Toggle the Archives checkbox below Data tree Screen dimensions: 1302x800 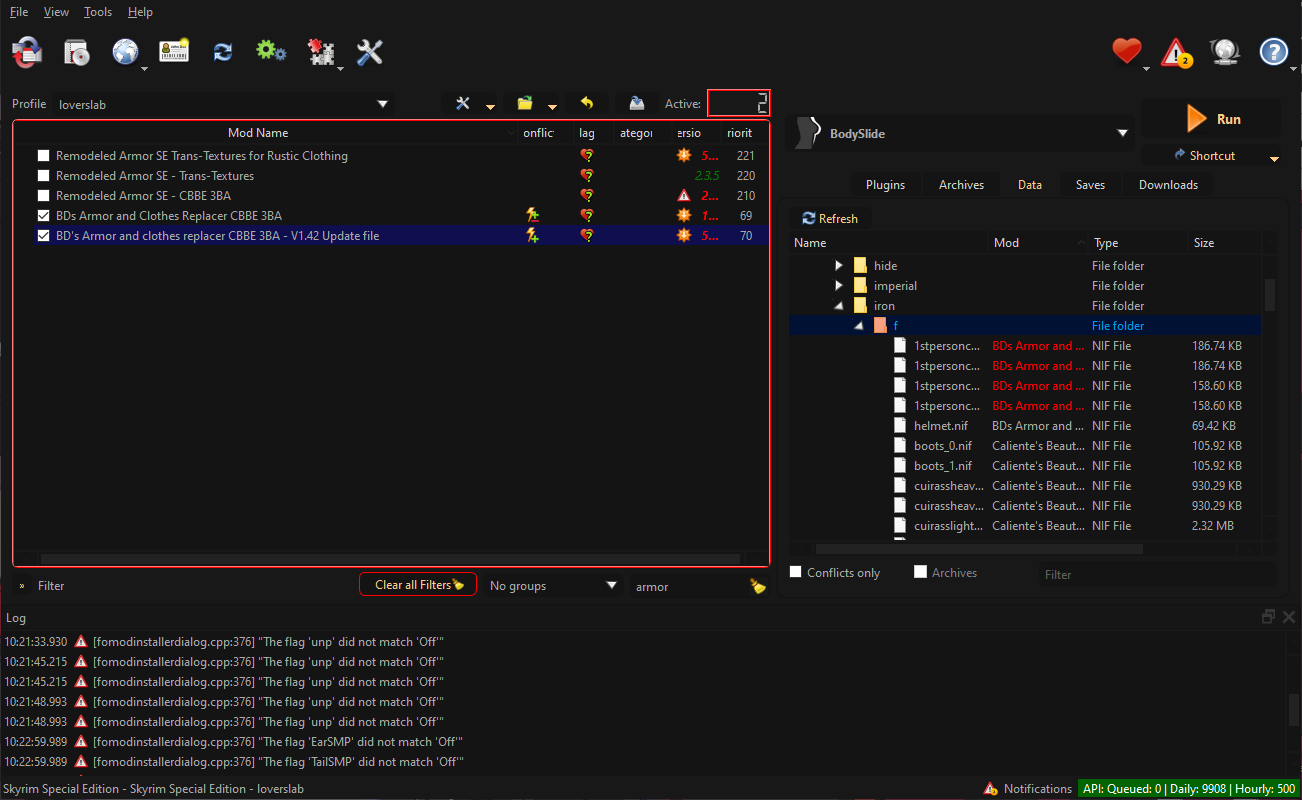[920, 572]
